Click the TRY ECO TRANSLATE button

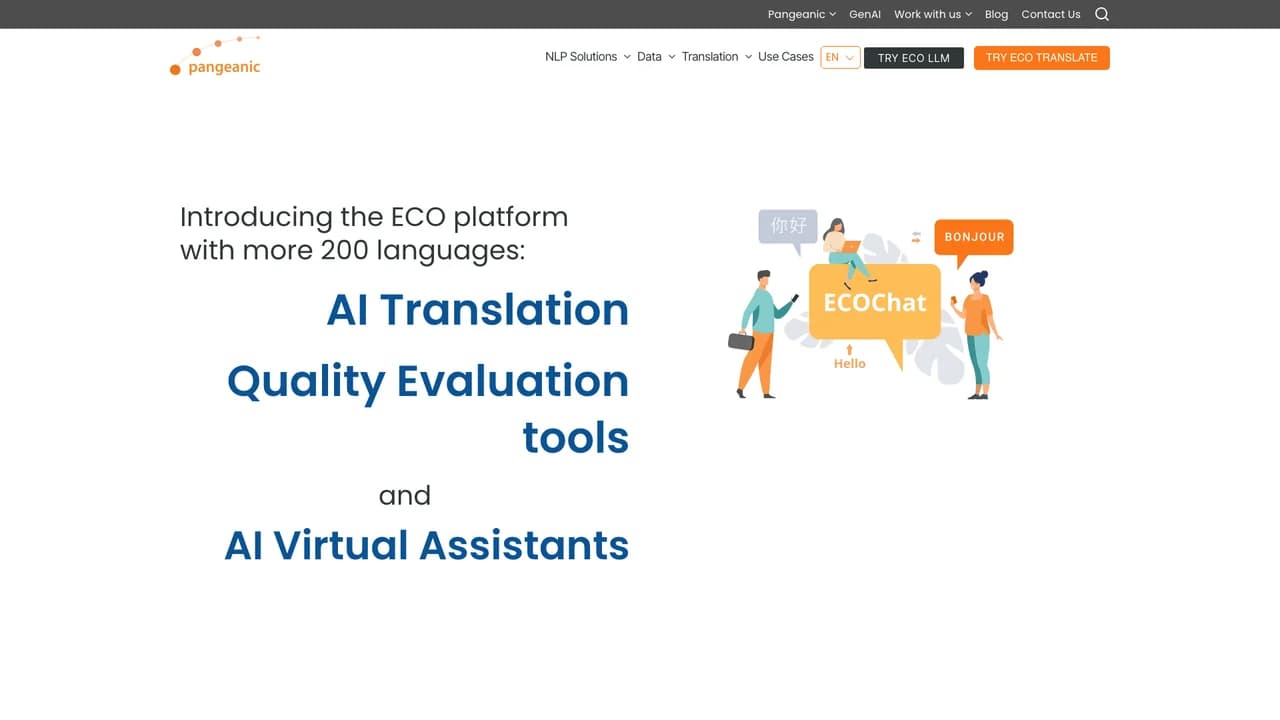tap(1042, 58)
